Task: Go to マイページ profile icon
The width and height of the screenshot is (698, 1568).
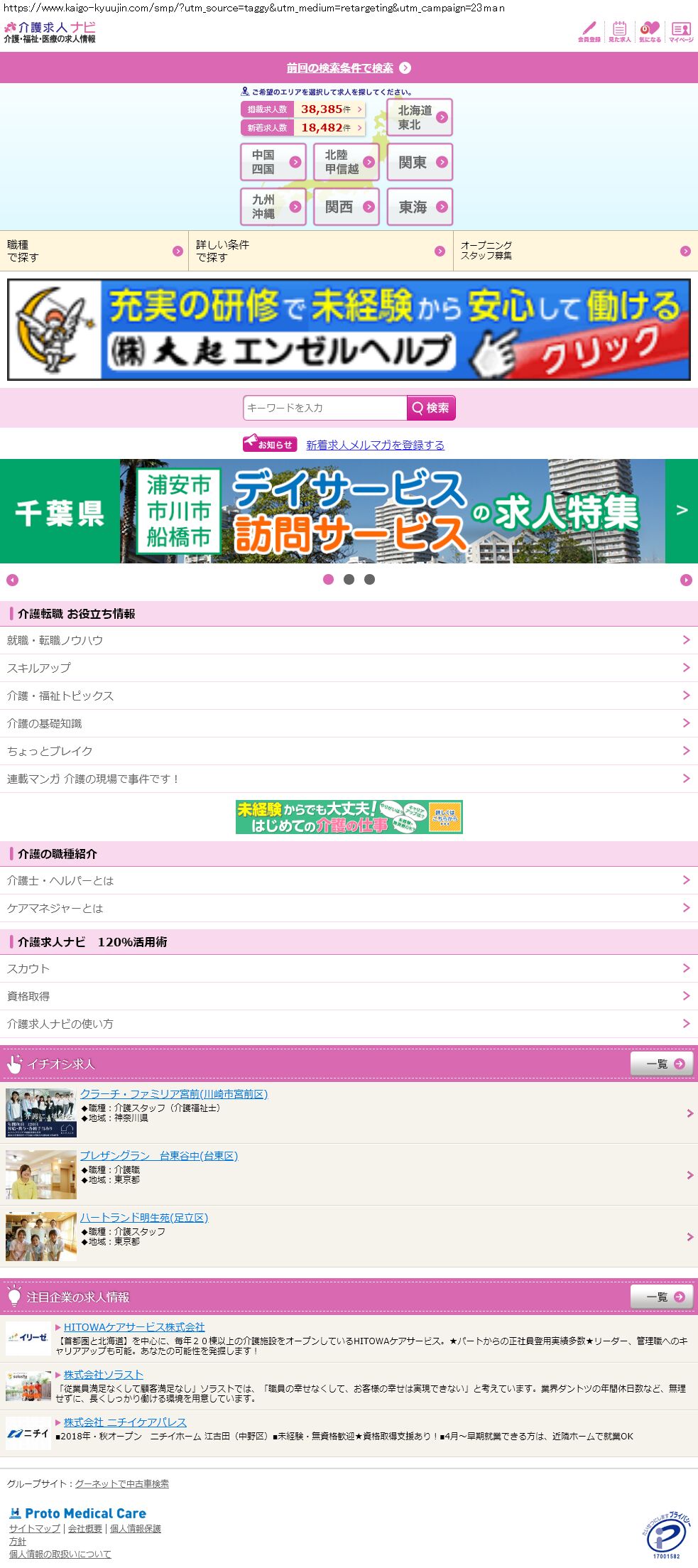Action: 681,31
